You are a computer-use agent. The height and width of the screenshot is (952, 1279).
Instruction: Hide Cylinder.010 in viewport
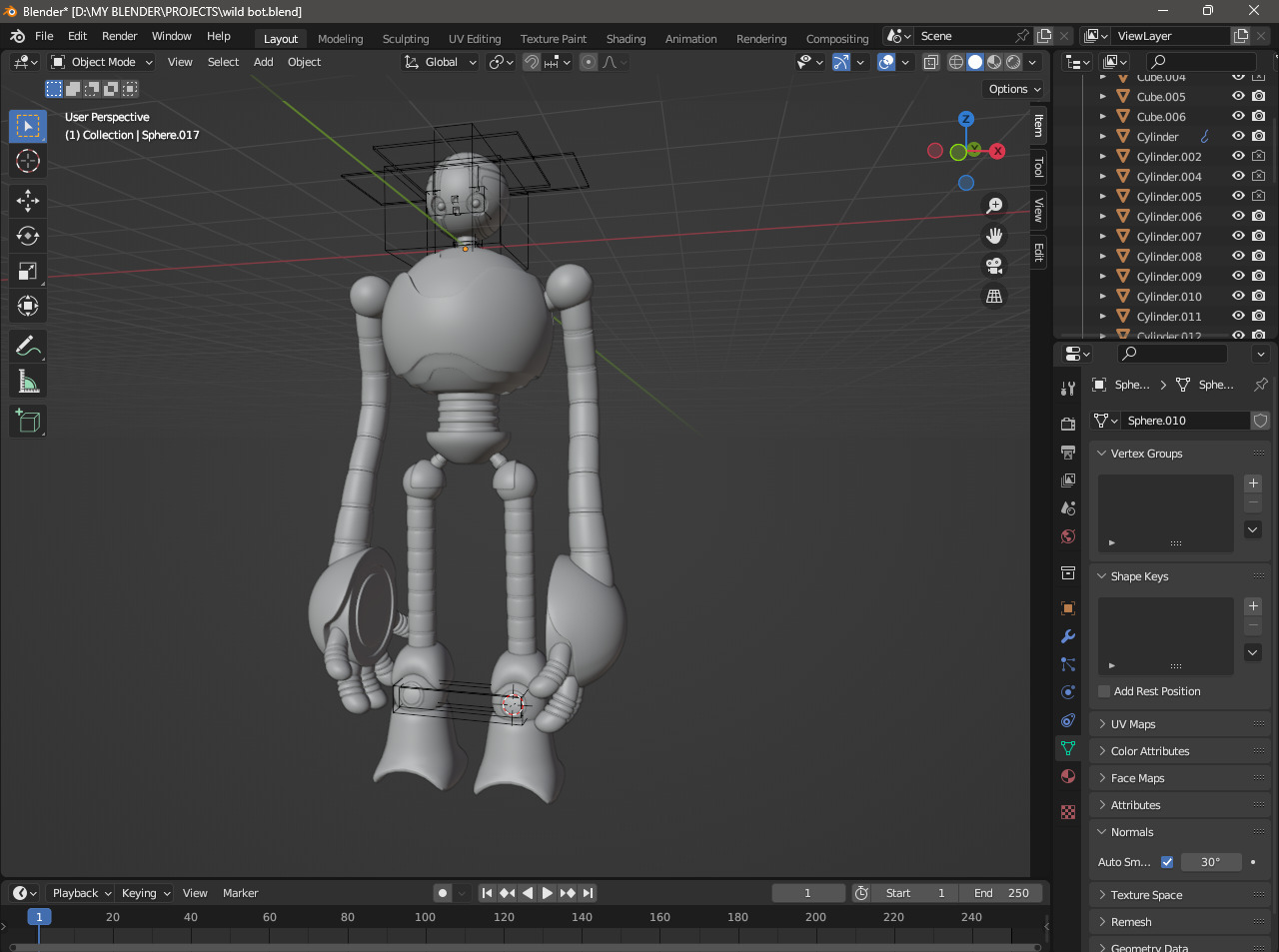[1238, 297]
